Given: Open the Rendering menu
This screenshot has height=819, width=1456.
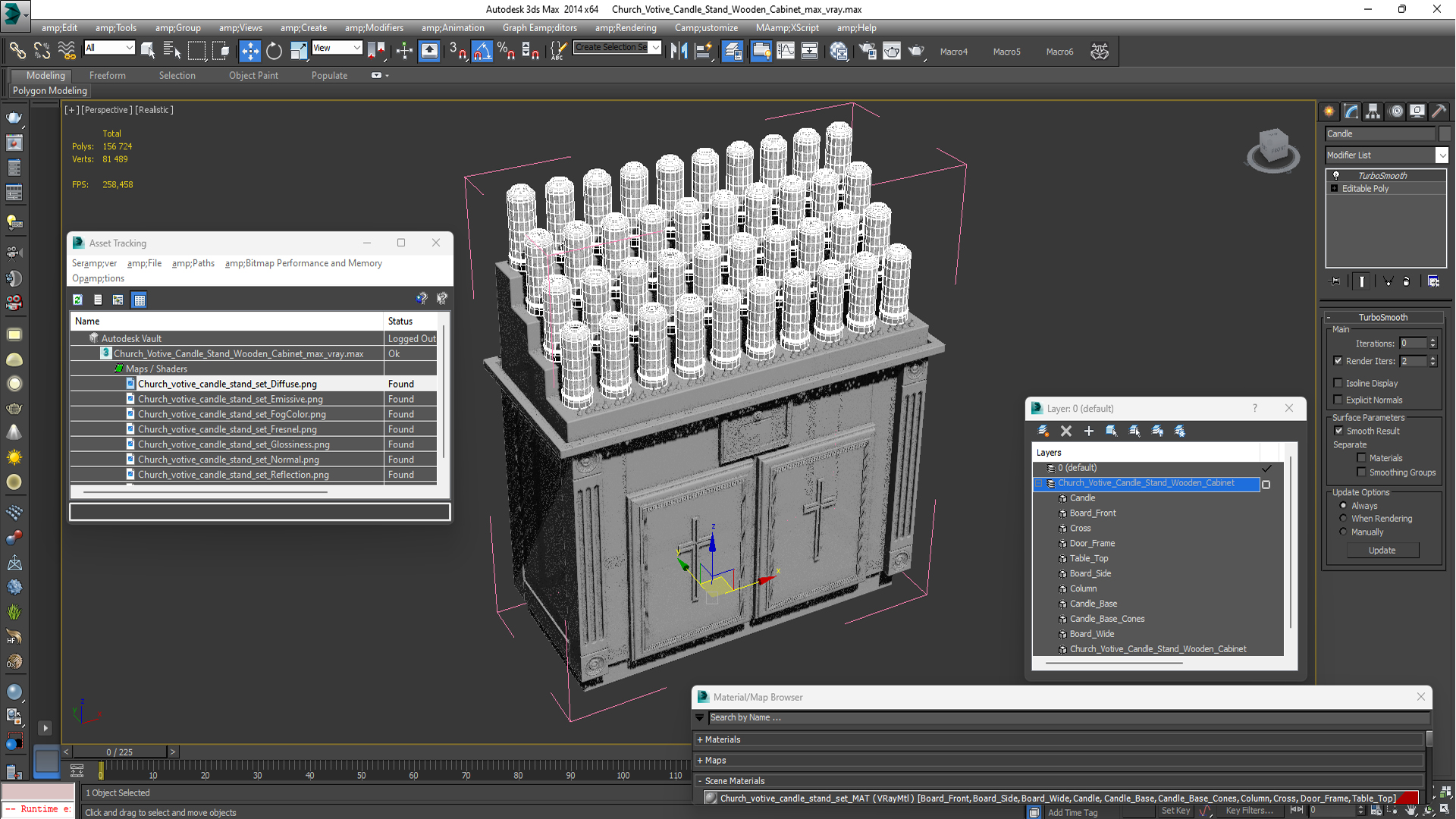Looking at the screenshot, I should click(626, 28).
